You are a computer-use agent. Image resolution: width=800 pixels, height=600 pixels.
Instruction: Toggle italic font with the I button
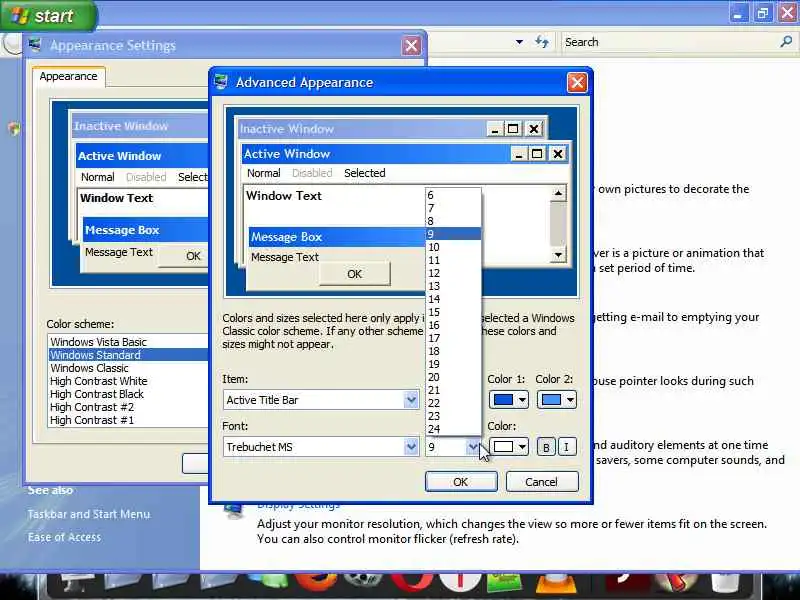566,447
